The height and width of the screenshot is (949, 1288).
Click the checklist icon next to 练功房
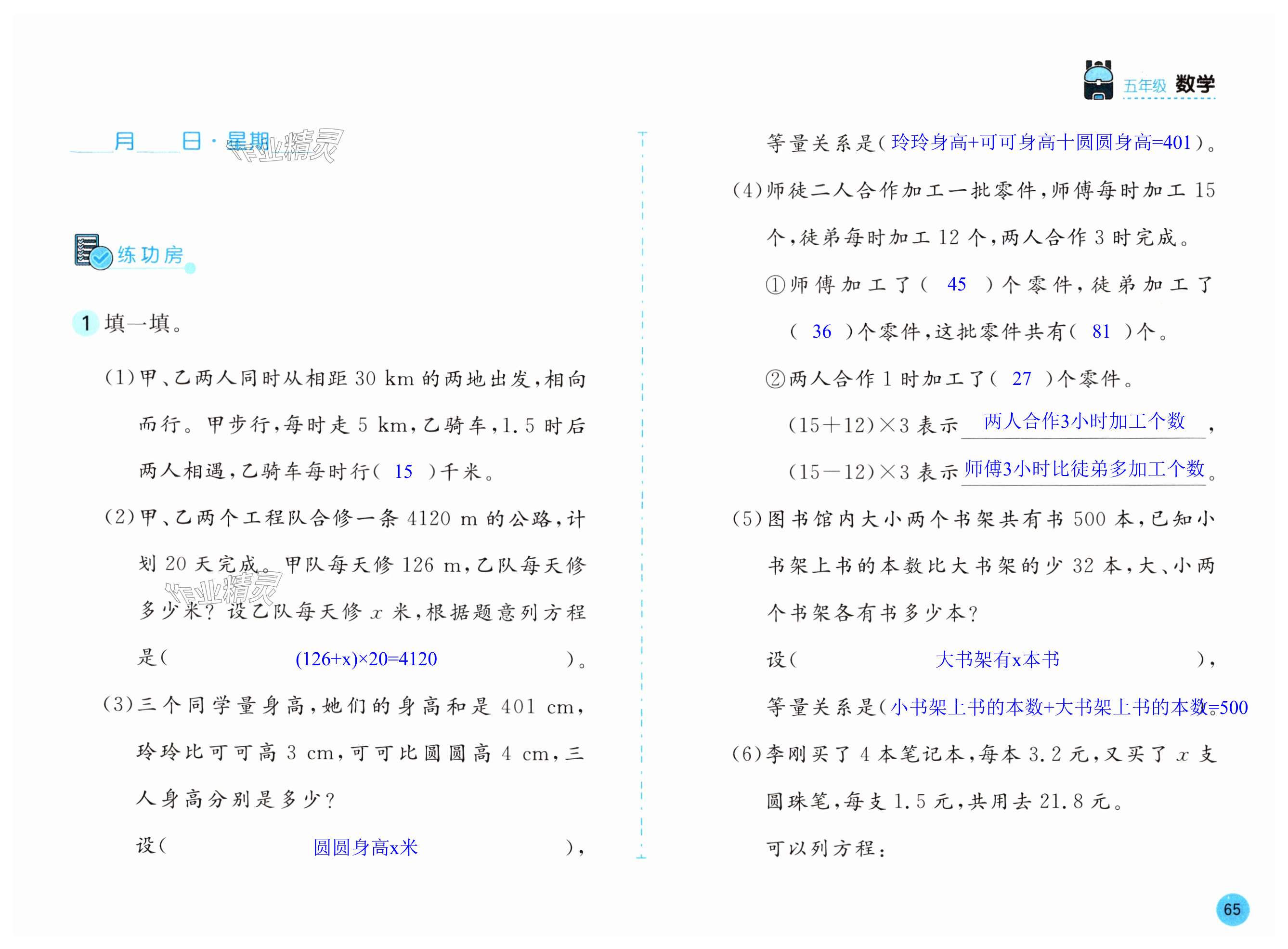[92, 251]
